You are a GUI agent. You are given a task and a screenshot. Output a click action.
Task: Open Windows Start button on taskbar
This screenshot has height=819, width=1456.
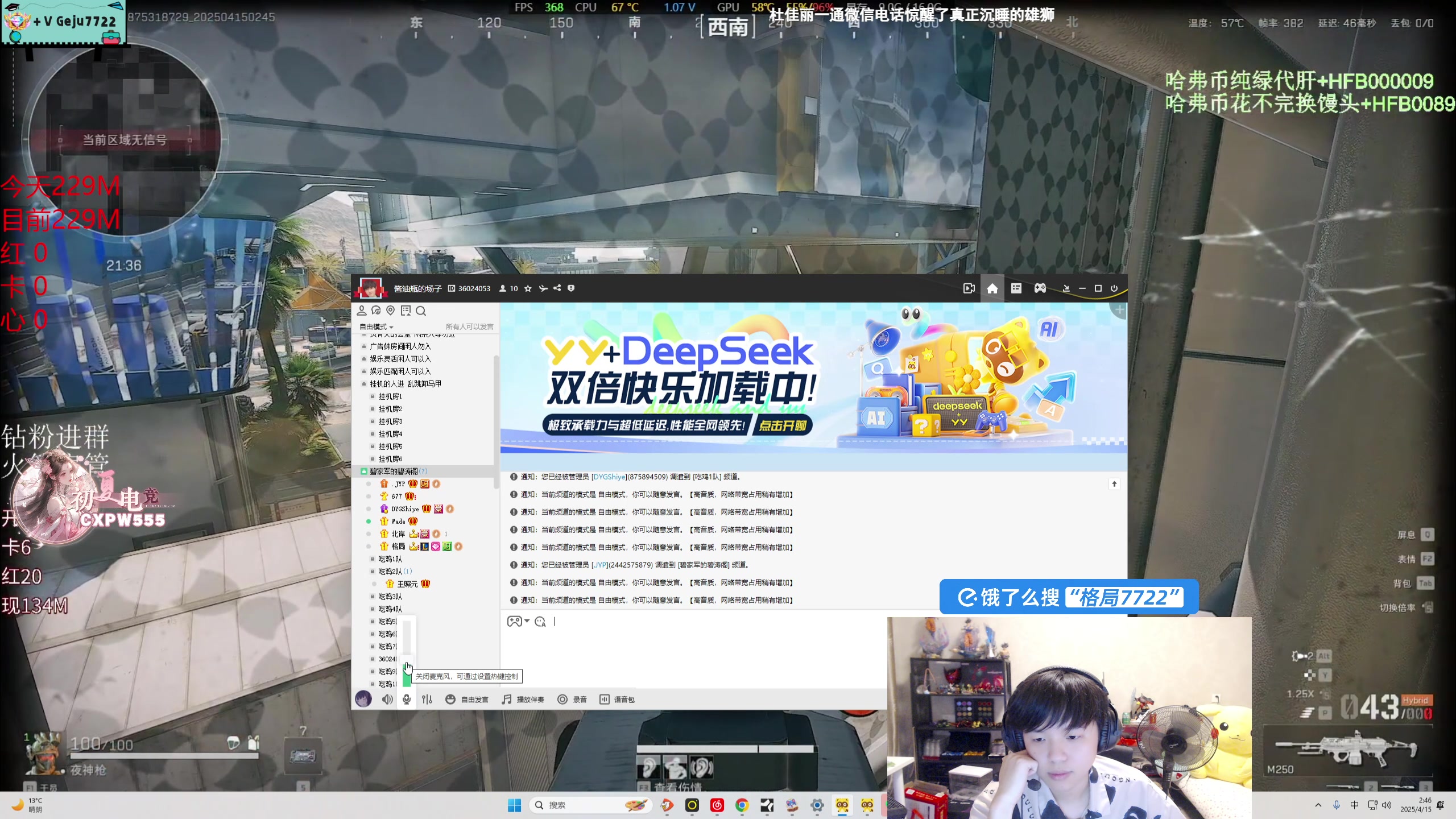[514, 805]
